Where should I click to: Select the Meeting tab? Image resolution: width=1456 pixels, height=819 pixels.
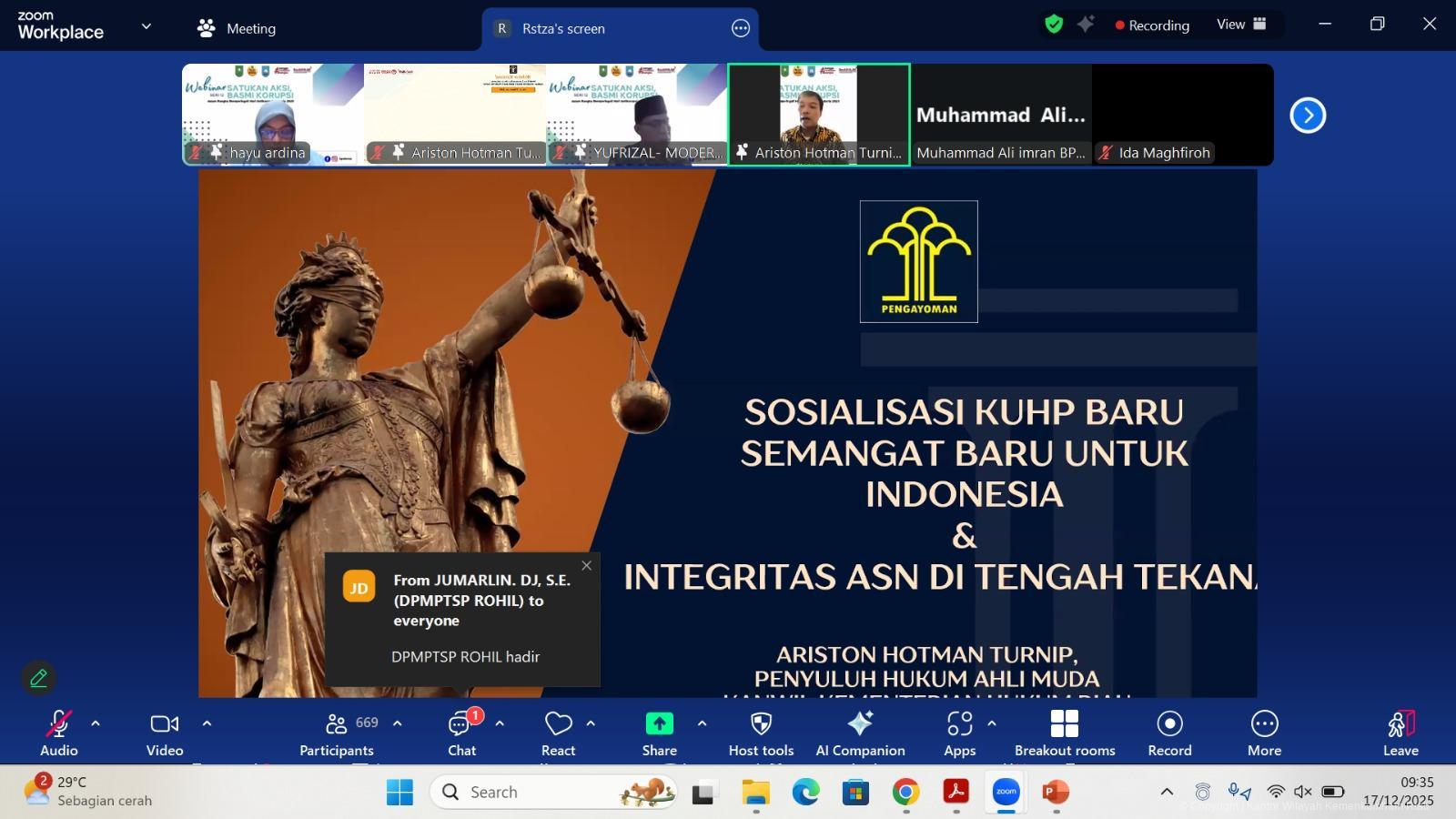(x=237, y=28)
